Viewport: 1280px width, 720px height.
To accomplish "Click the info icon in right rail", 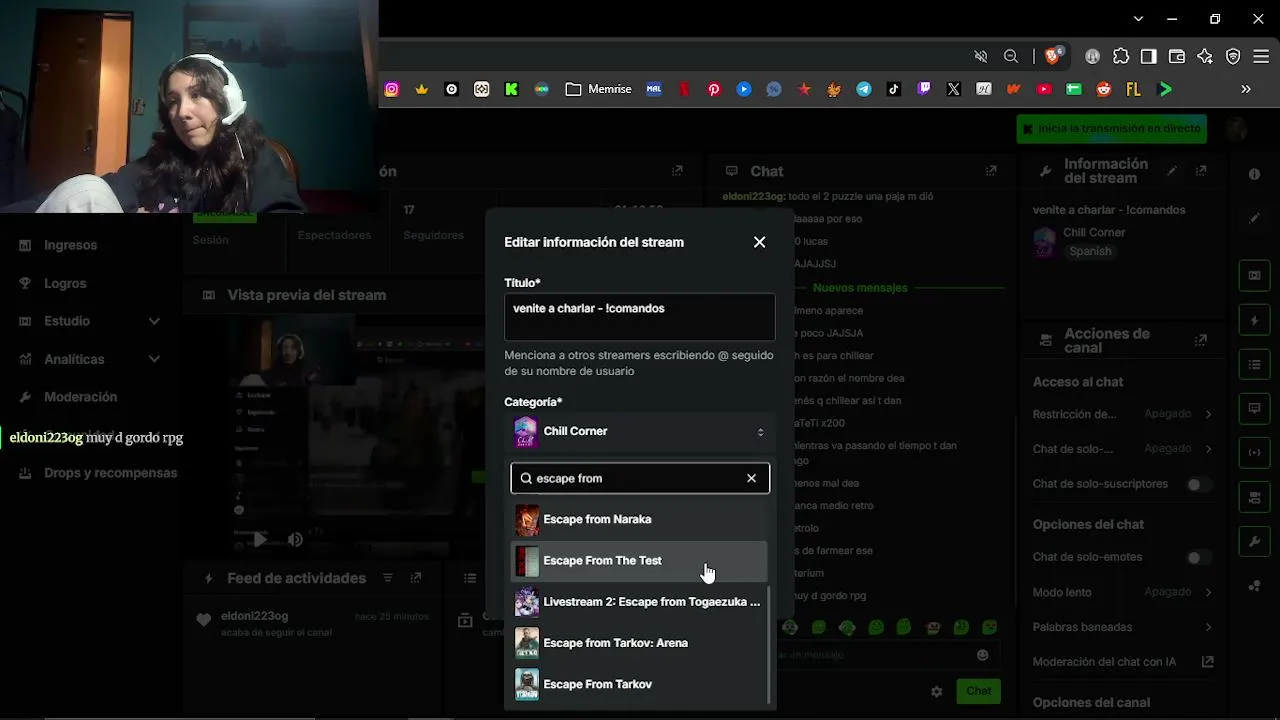I will 1254,174.
